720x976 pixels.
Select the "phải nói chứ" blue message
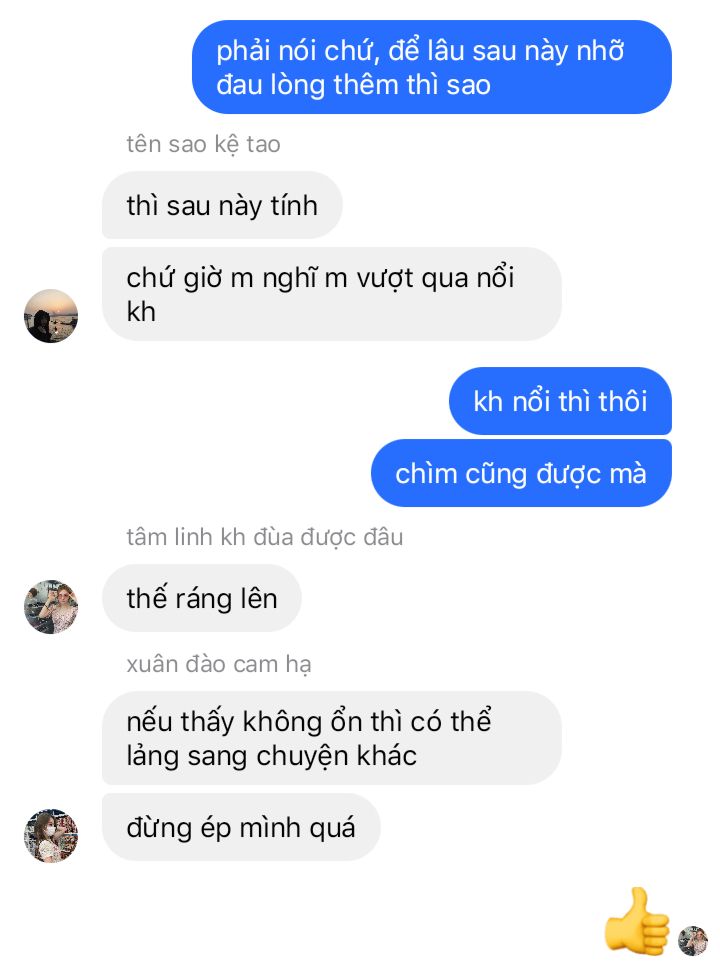click(x=431, y=67)
